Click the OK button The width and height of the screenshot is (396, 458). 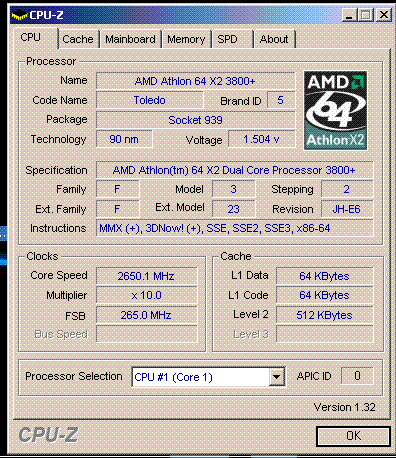(353, 436)
